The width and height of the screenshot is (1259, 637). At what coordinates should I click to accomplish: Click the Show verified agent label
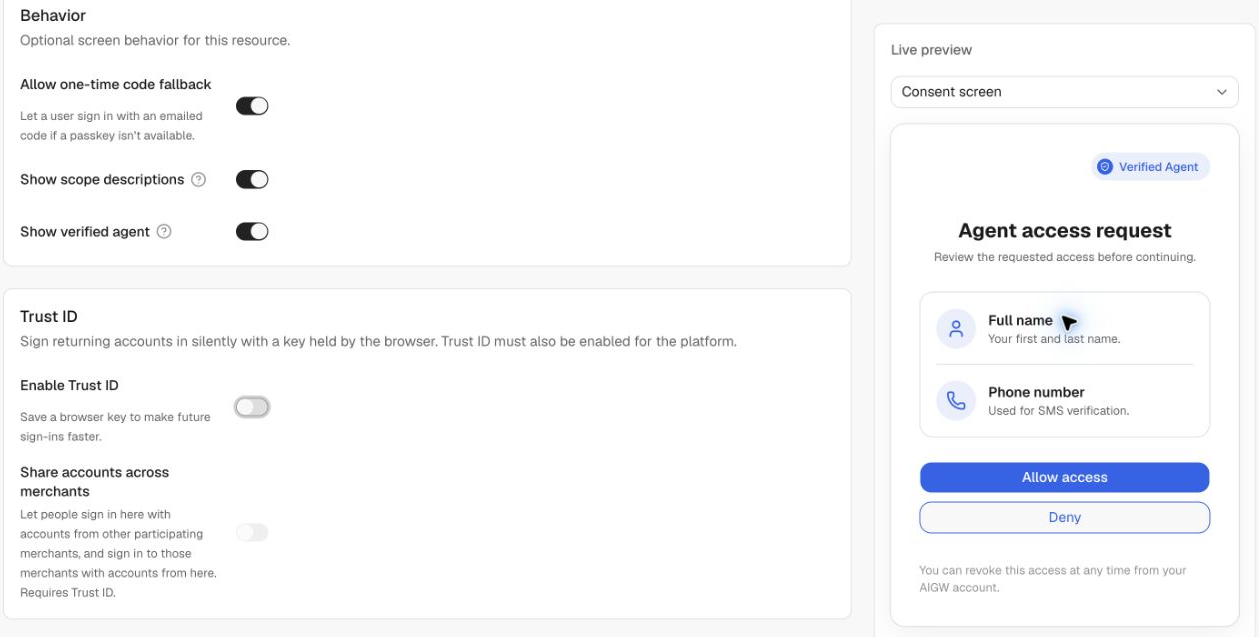[85, 232]
